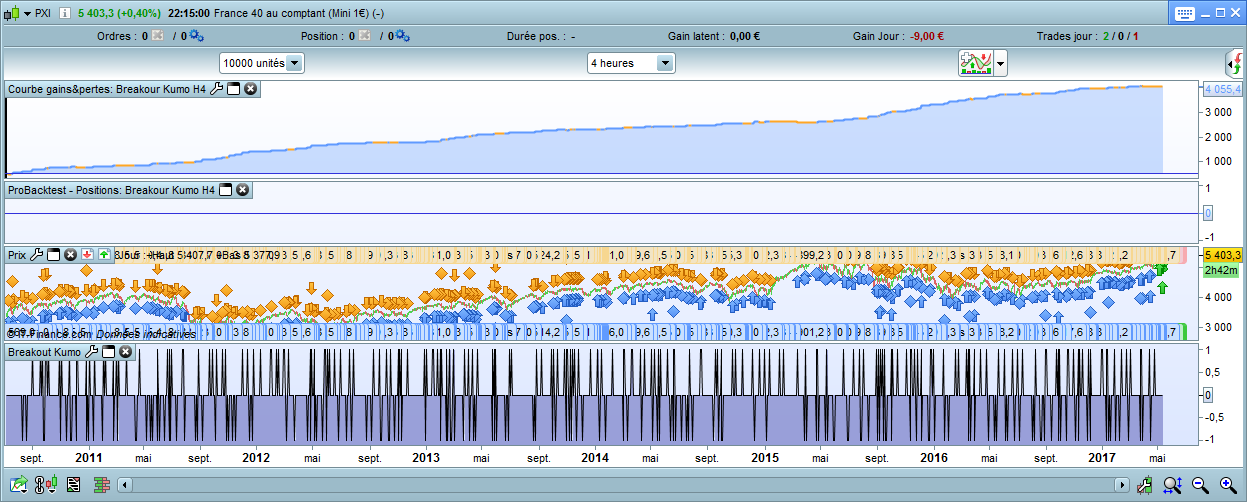Open the 4 heures timeframe dropdown
The height and width of the screenshot is (502, 1247).
[x=665, y=63]
